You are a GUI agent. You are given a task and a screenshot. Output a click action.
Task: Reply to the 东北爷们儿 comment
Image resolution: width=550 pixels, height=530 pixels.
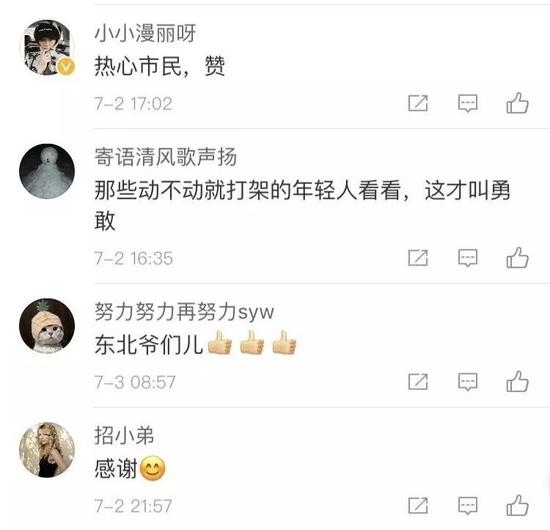tap(468, 382)
